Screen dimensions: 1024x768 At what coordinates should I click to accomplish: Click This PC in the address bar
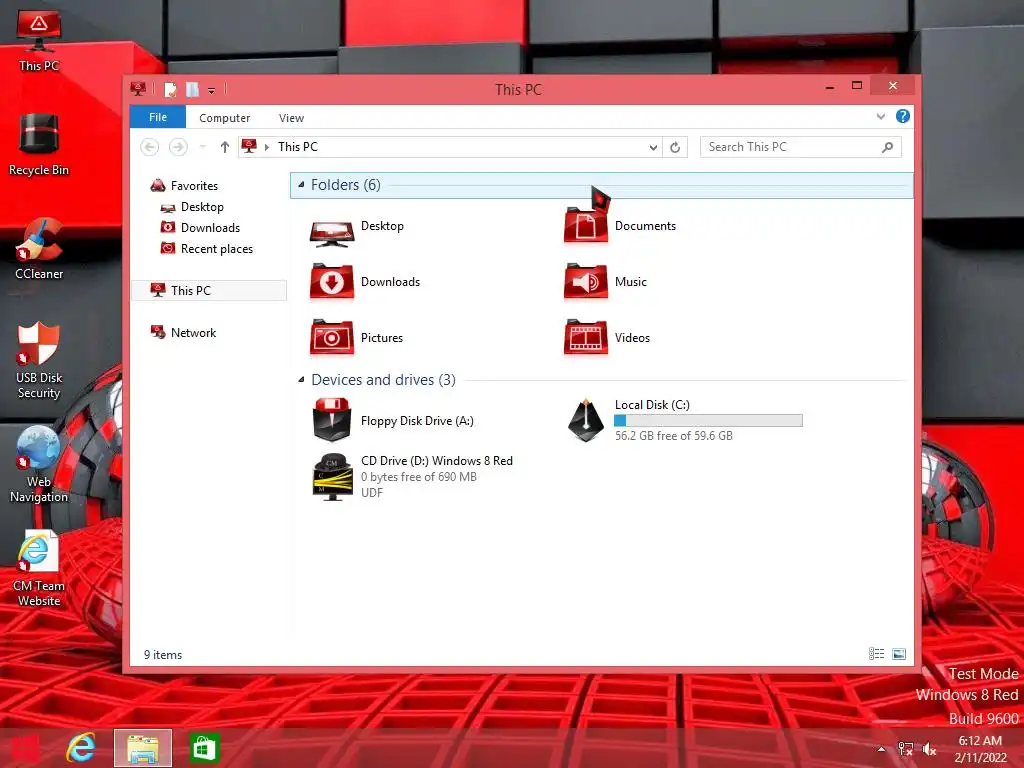click(x=298, y=147)
